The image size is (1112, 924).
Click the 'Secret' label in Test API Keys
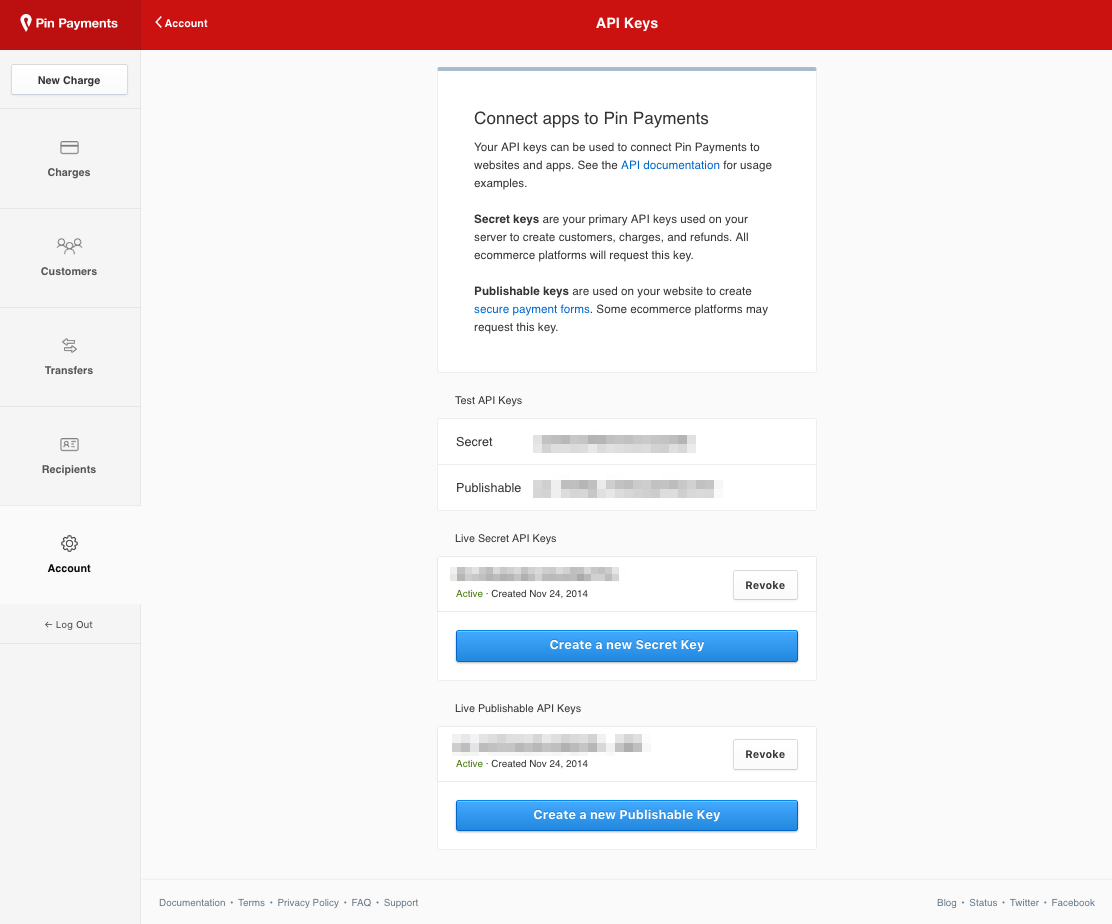click(474, 442)
